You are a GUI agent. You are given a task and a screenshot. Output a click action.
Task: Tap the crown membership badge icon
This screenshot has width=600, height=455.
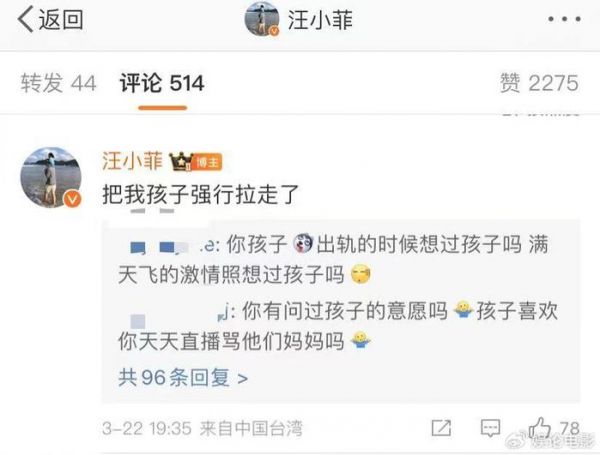tap(181, 161)
